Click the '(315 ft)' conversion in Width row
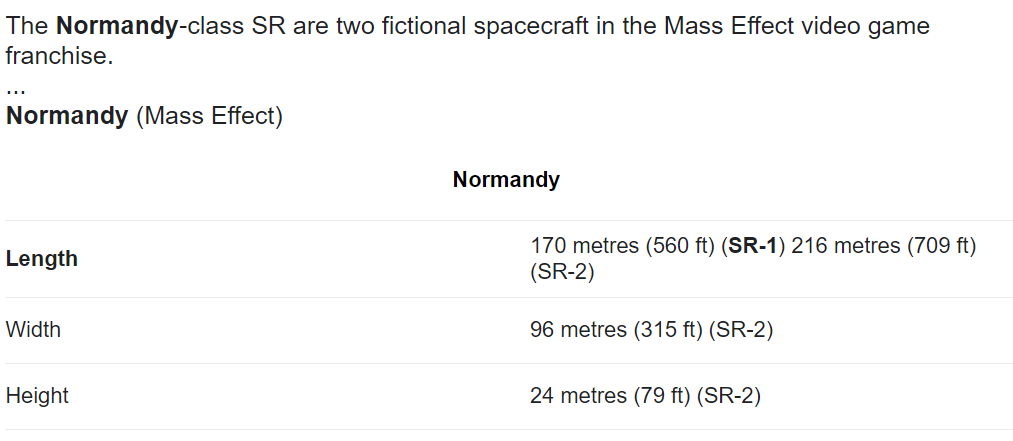The height and width of the screenshot is (441, 1013). (x=667, y=330)
